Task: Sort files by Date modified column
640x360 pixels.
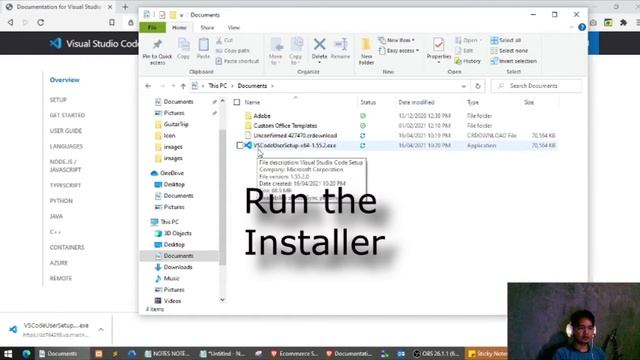Action: click(416, 102)
